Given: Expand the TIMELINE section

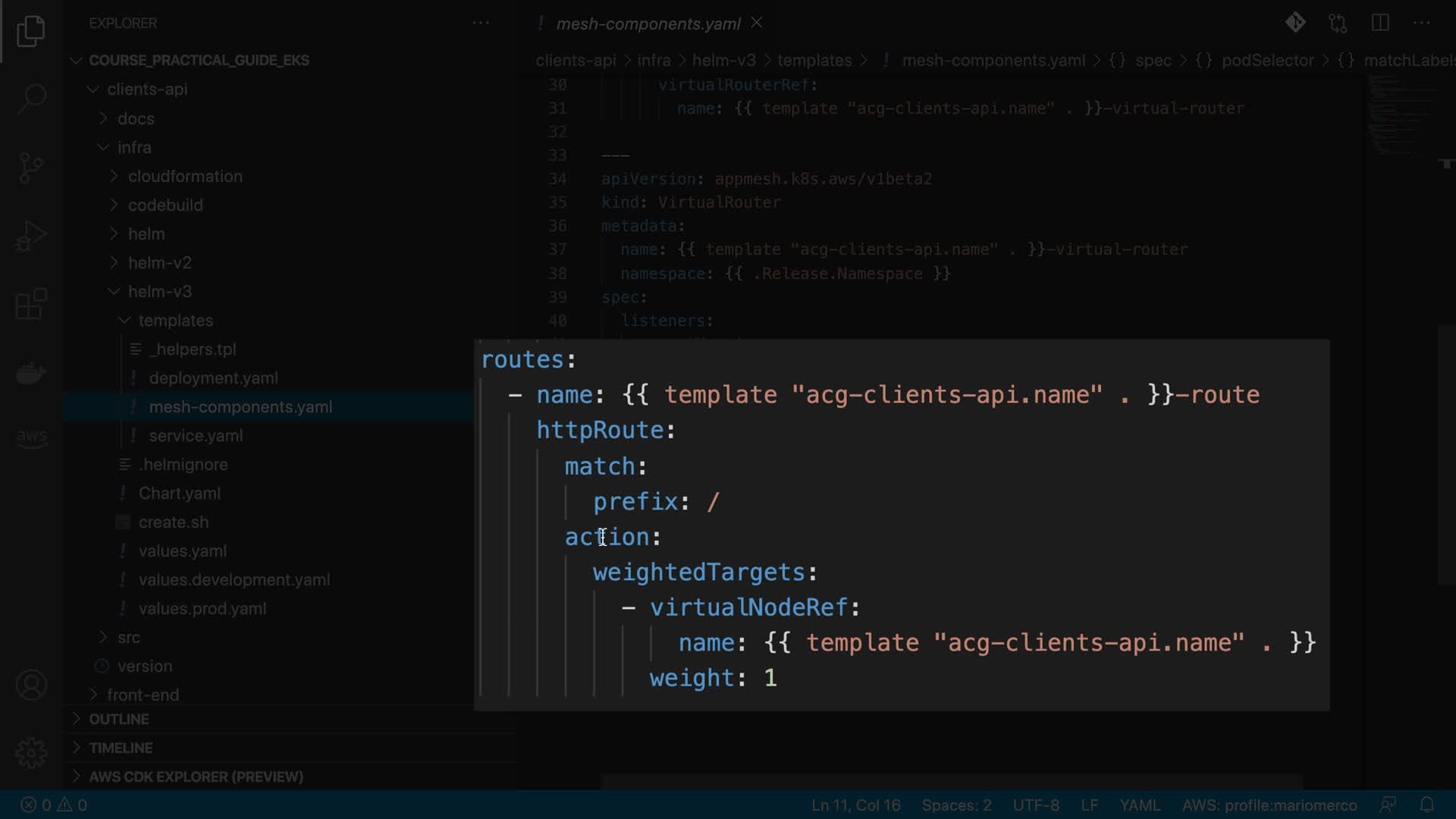Looking at the screenshot, I should tap(120, 748).
